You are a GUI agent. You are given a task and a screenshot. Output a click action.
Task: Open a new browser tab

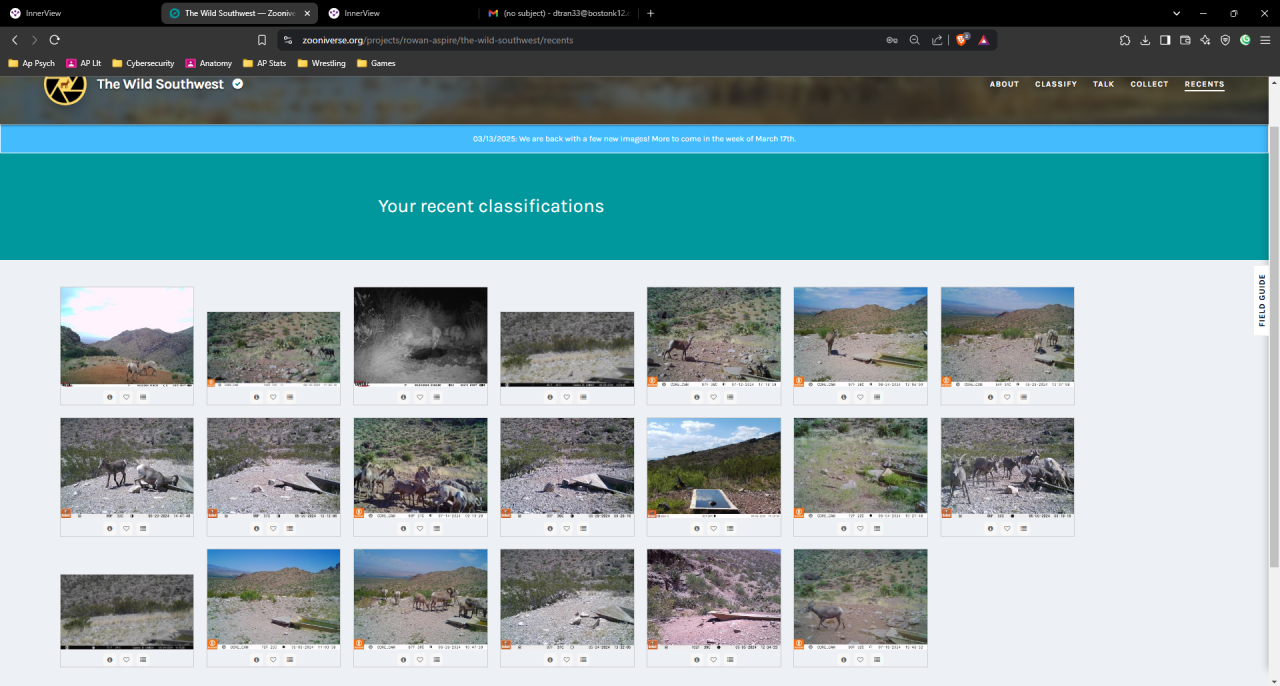tap(651, 13)
